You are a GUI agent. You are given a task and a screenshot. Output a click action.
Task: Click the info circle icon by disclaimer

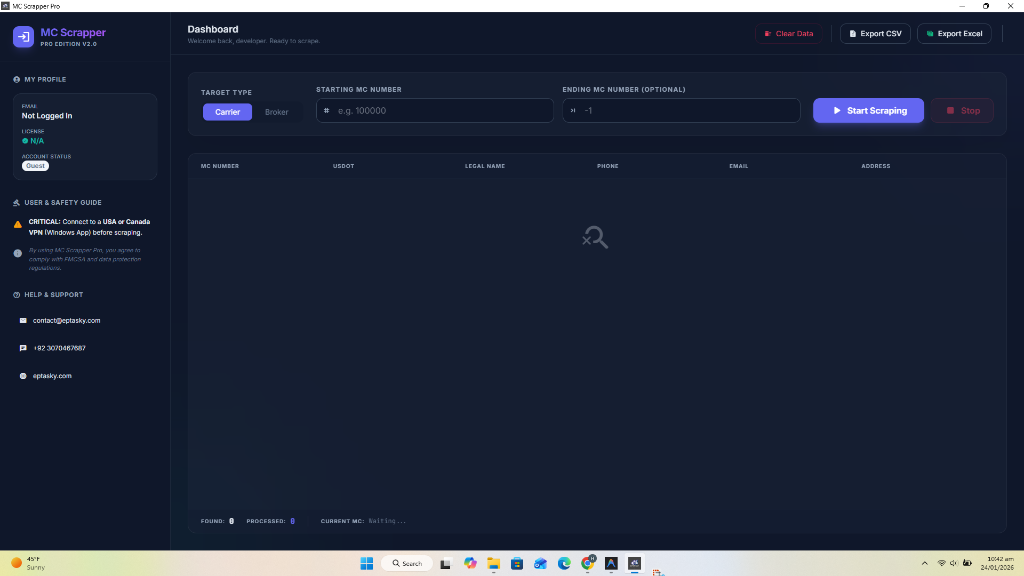click(18, 253)
